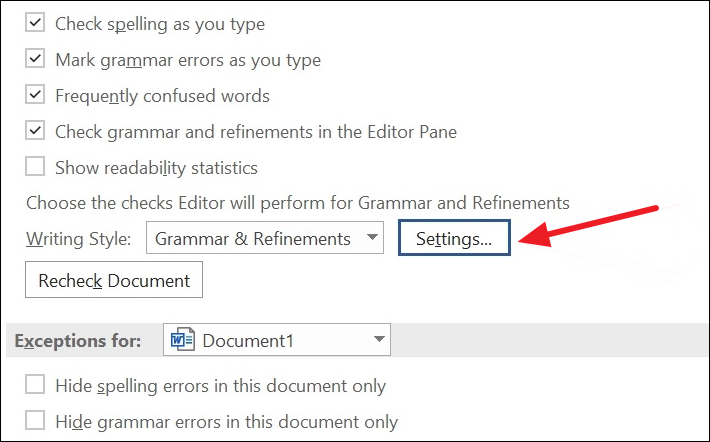710x442 pixels.
Task: Click the Writing Style: label
Action: (78, 239)
